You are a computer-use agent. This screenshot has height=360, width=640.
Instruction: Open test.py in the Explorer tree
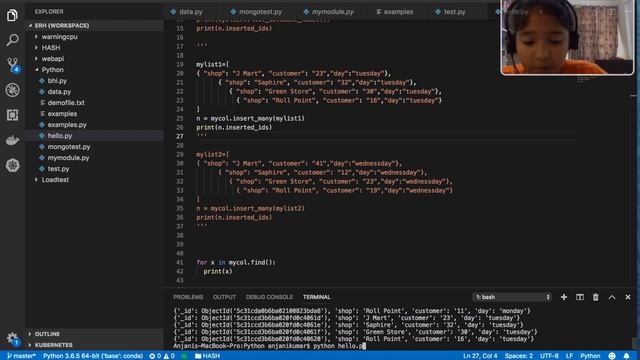(58, 169)
